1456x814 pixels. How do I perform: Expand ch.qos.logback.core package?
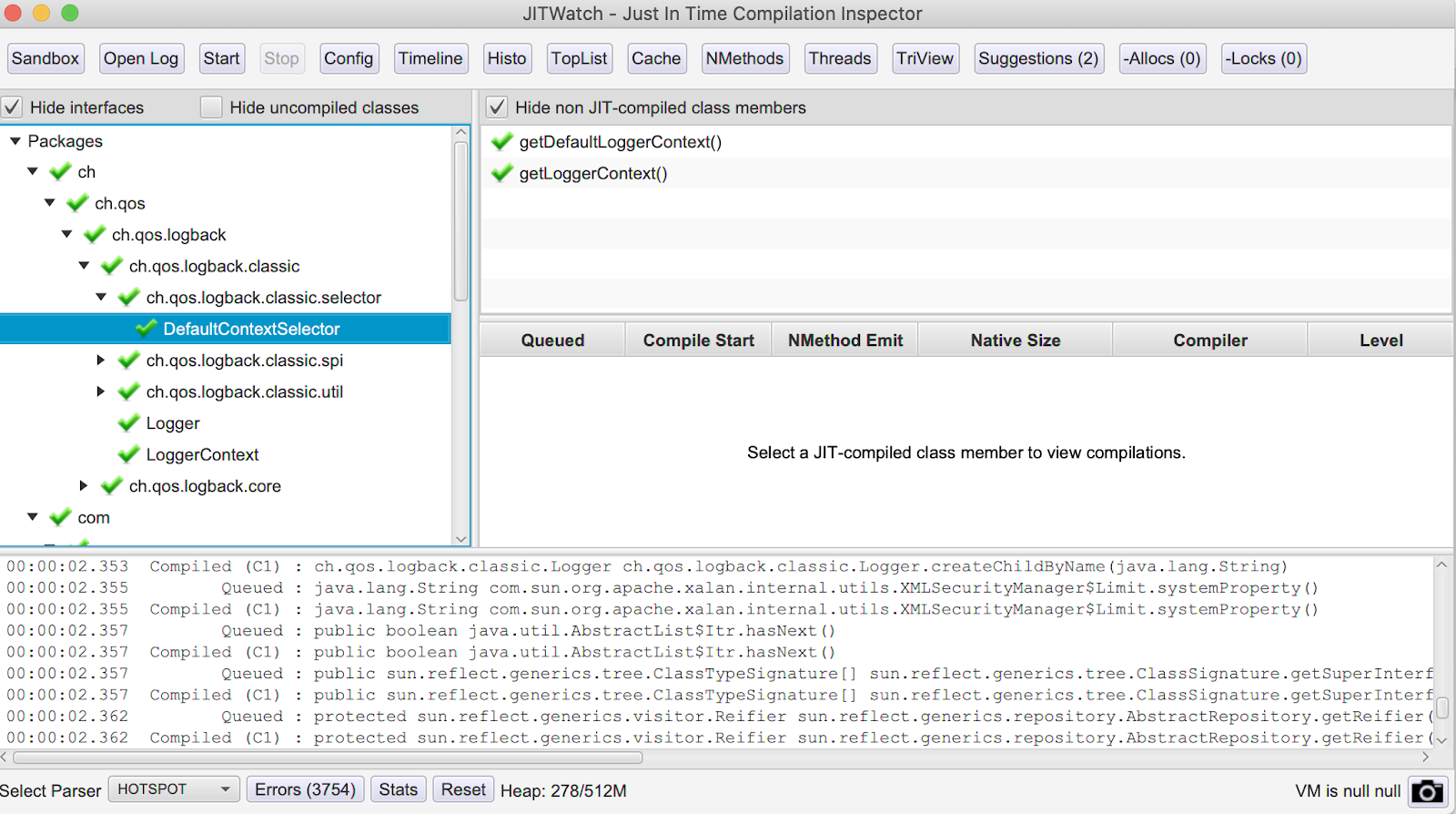pyautogui.click(x=84, y=485)
